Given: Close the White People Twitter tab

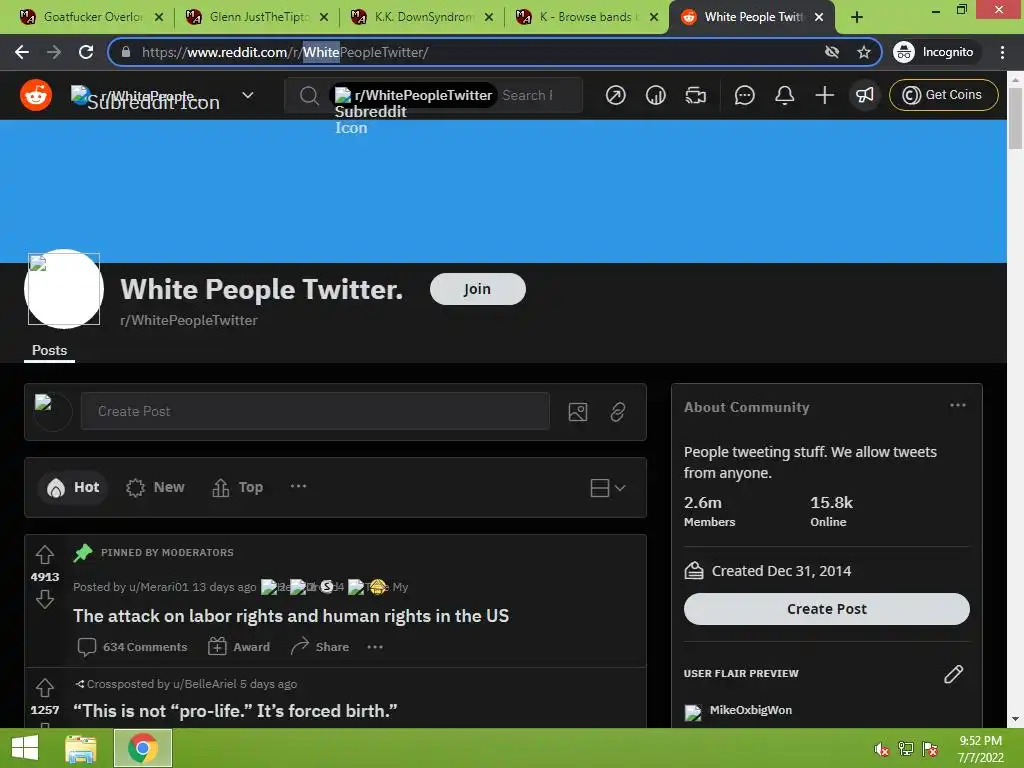Looking at the screenshot, I should point(819,17).
